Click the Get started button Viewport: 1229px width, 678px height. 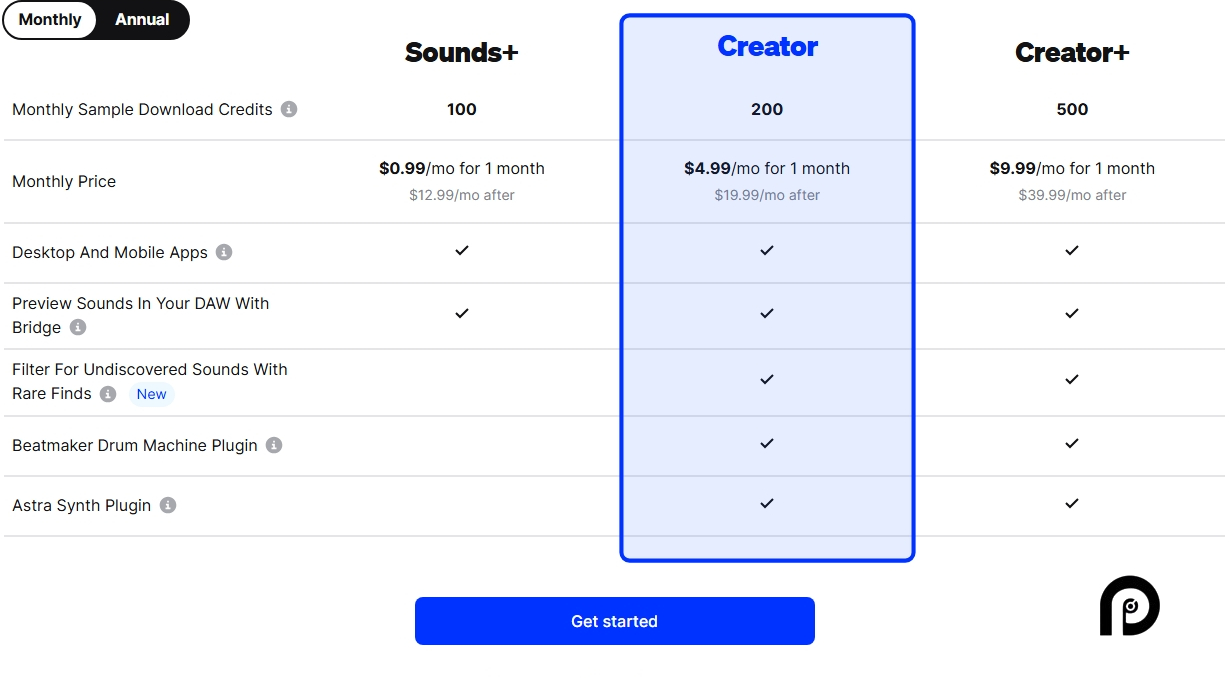[x=614, y=620]
